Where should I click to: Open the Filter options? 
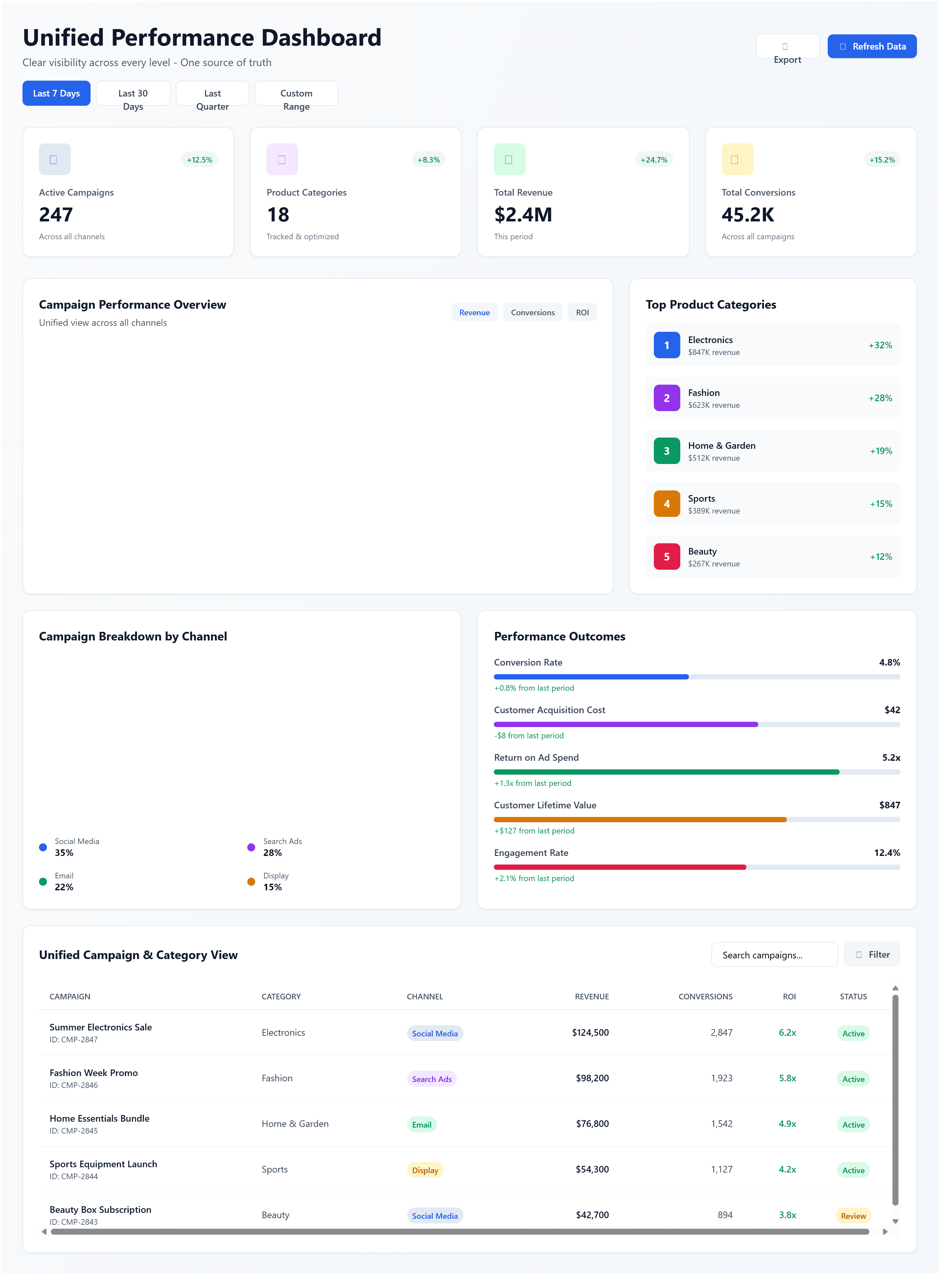click(x=871, y=954)
